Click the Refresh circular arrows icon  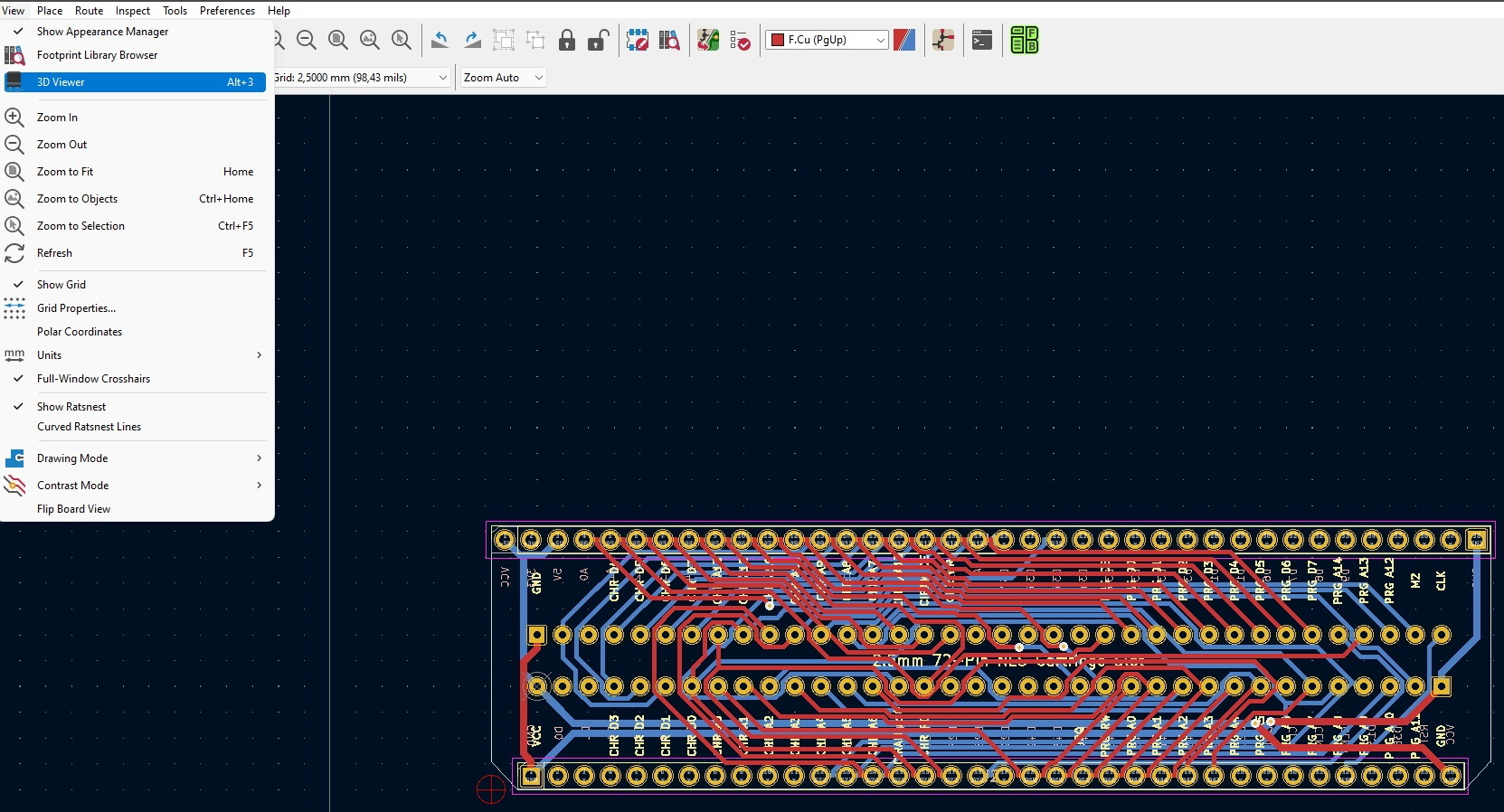tap(14, 253)
